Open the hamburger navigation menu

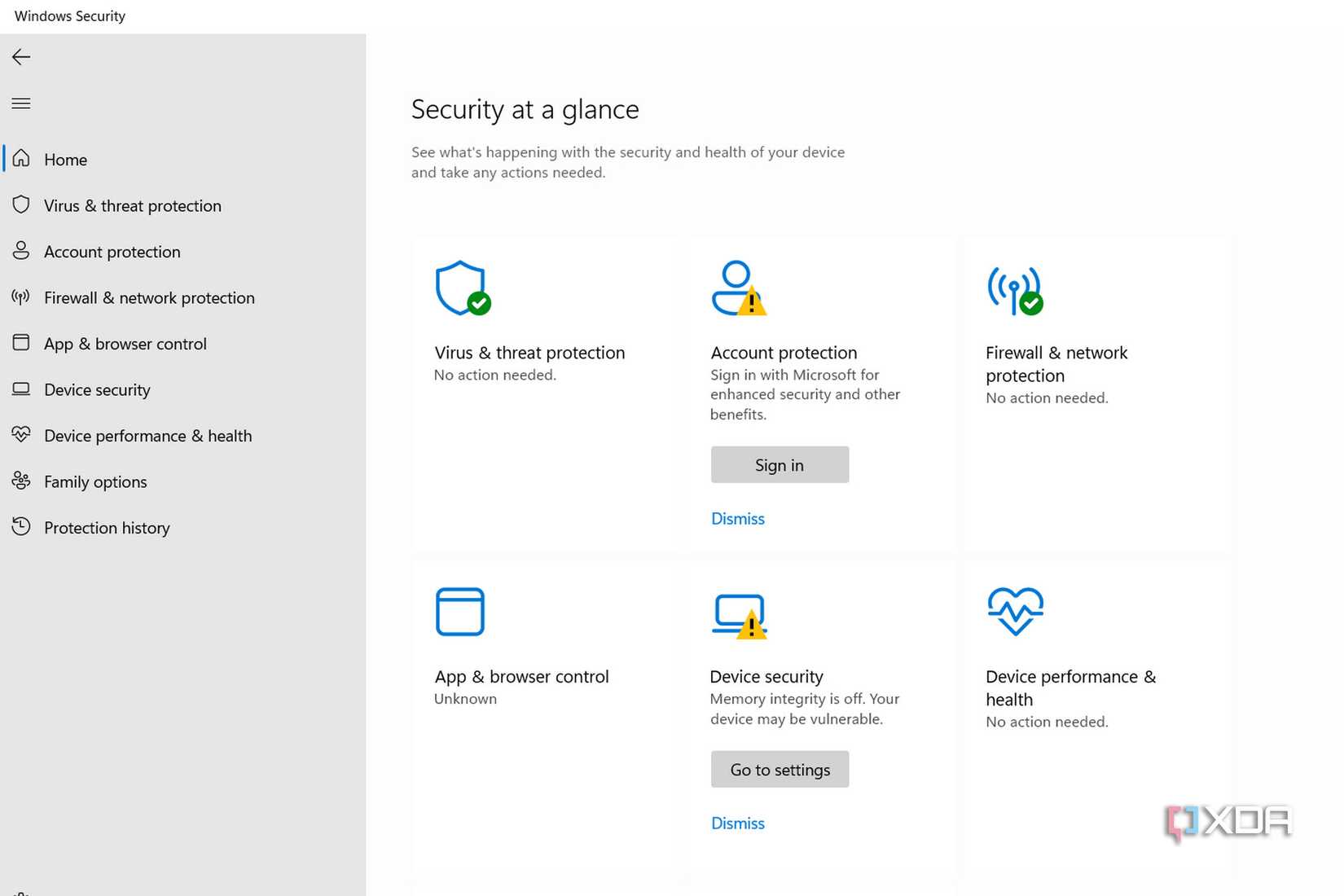pos(21,103)
